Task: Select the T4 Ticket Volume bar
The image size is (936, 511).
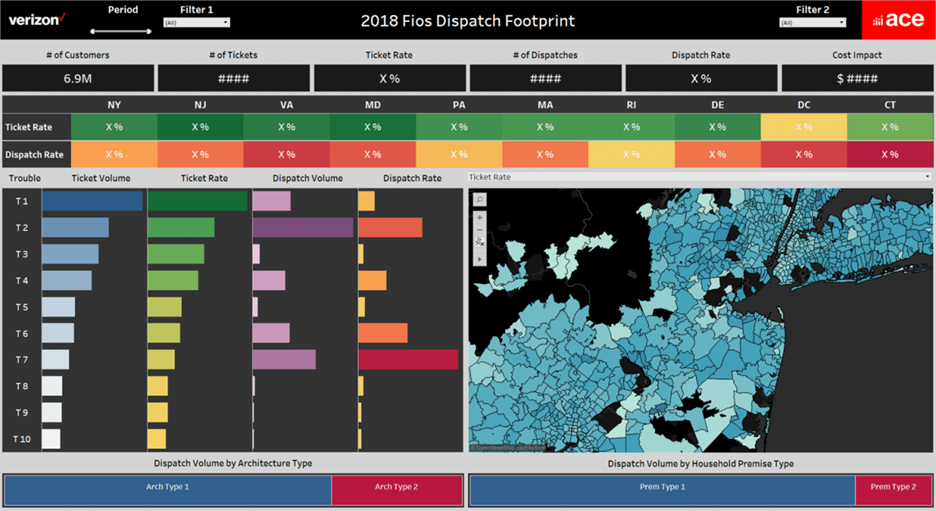Action: (x=67, y=281)
